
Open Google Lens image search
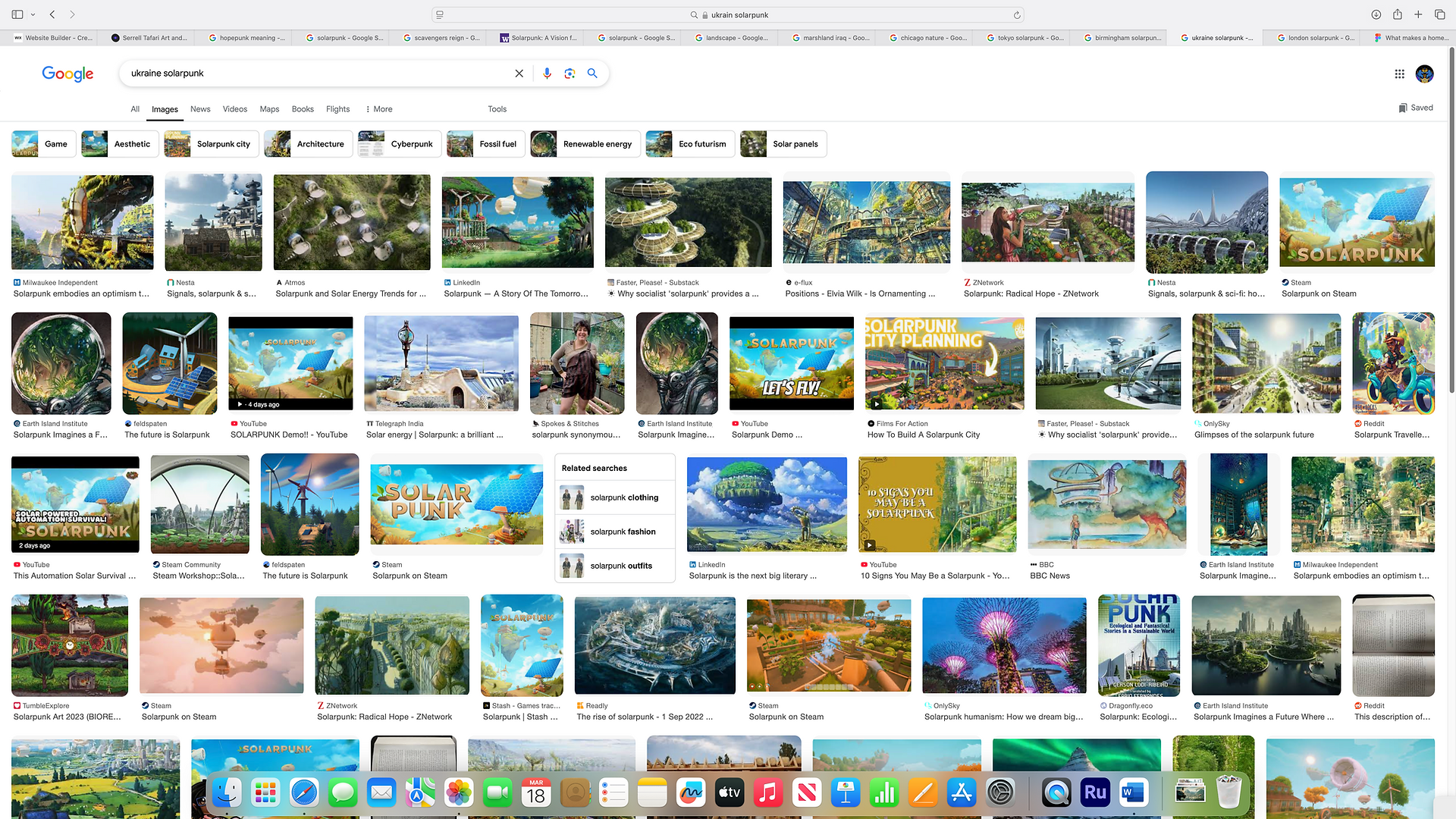click(570, 74)
